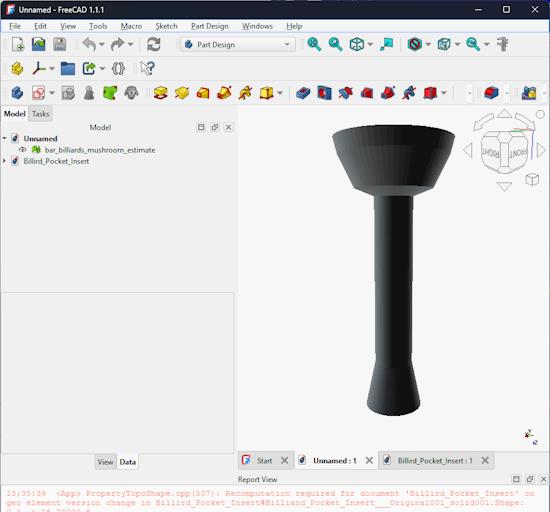Open the standard views dropdown arrow
Screen dimensions: 550x512
click(370, 45)
